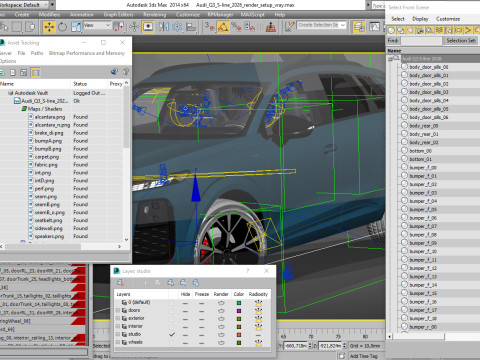Activate the Select and Move tool

coord(49,27)
